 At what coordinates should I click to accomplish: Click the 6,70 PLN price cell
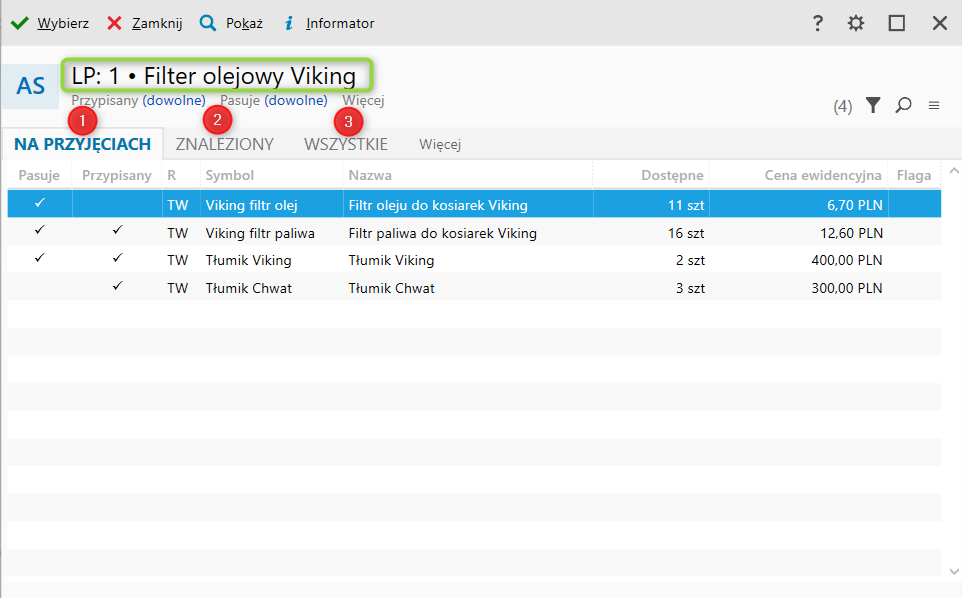pyautogui.click(x=855, y=205)
